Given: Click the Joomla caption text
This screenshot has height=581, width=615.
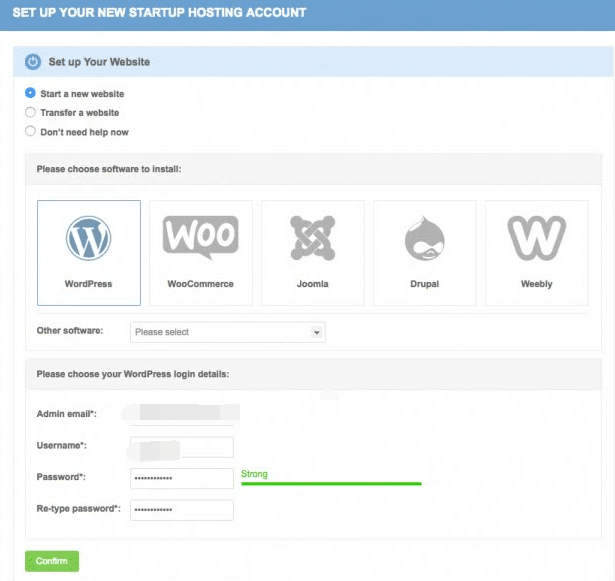Looking at the screenshot, I should [x=313, y=284].
